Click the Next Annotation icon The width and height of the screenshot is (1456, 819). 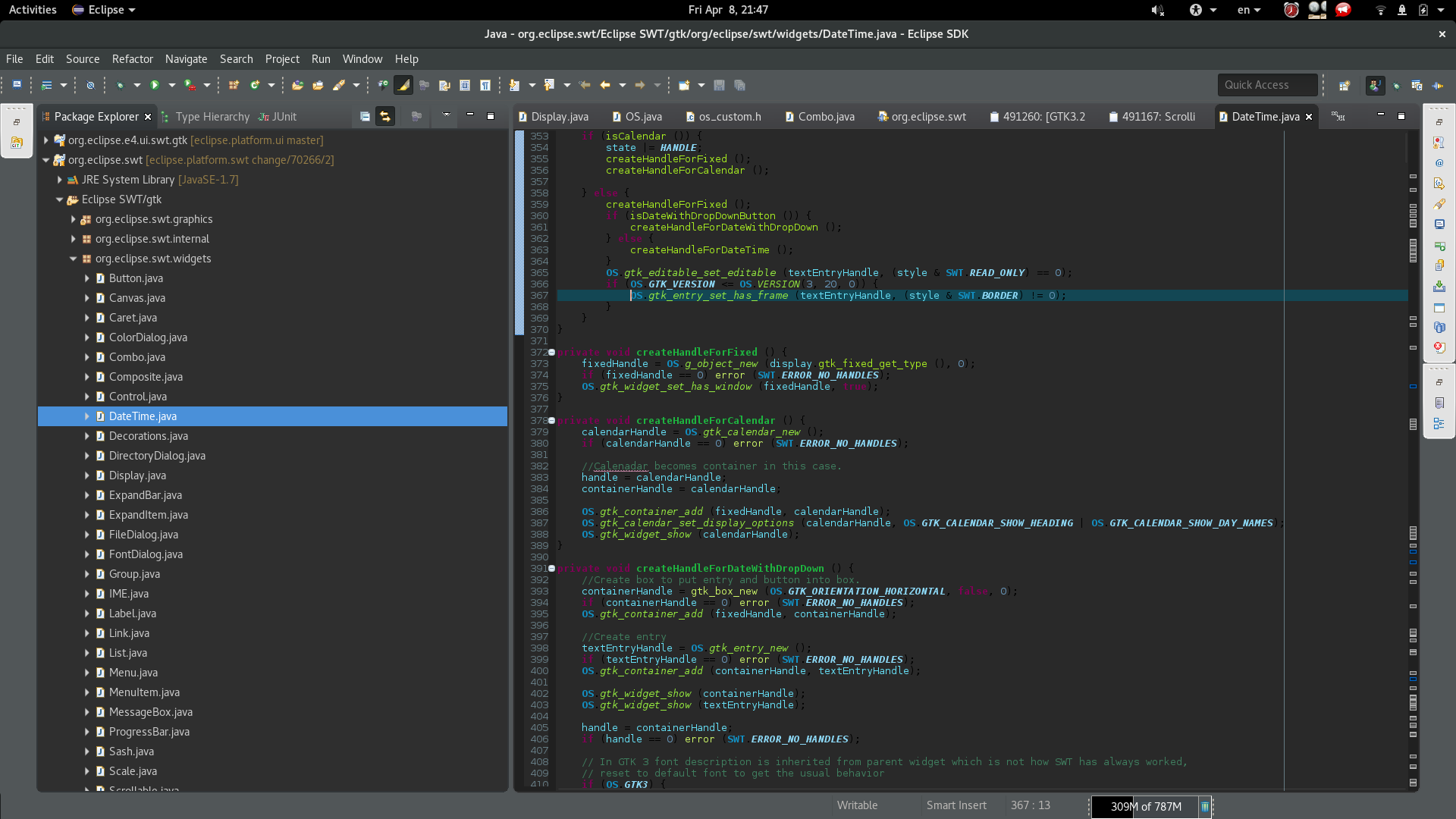tap(514, 85)
